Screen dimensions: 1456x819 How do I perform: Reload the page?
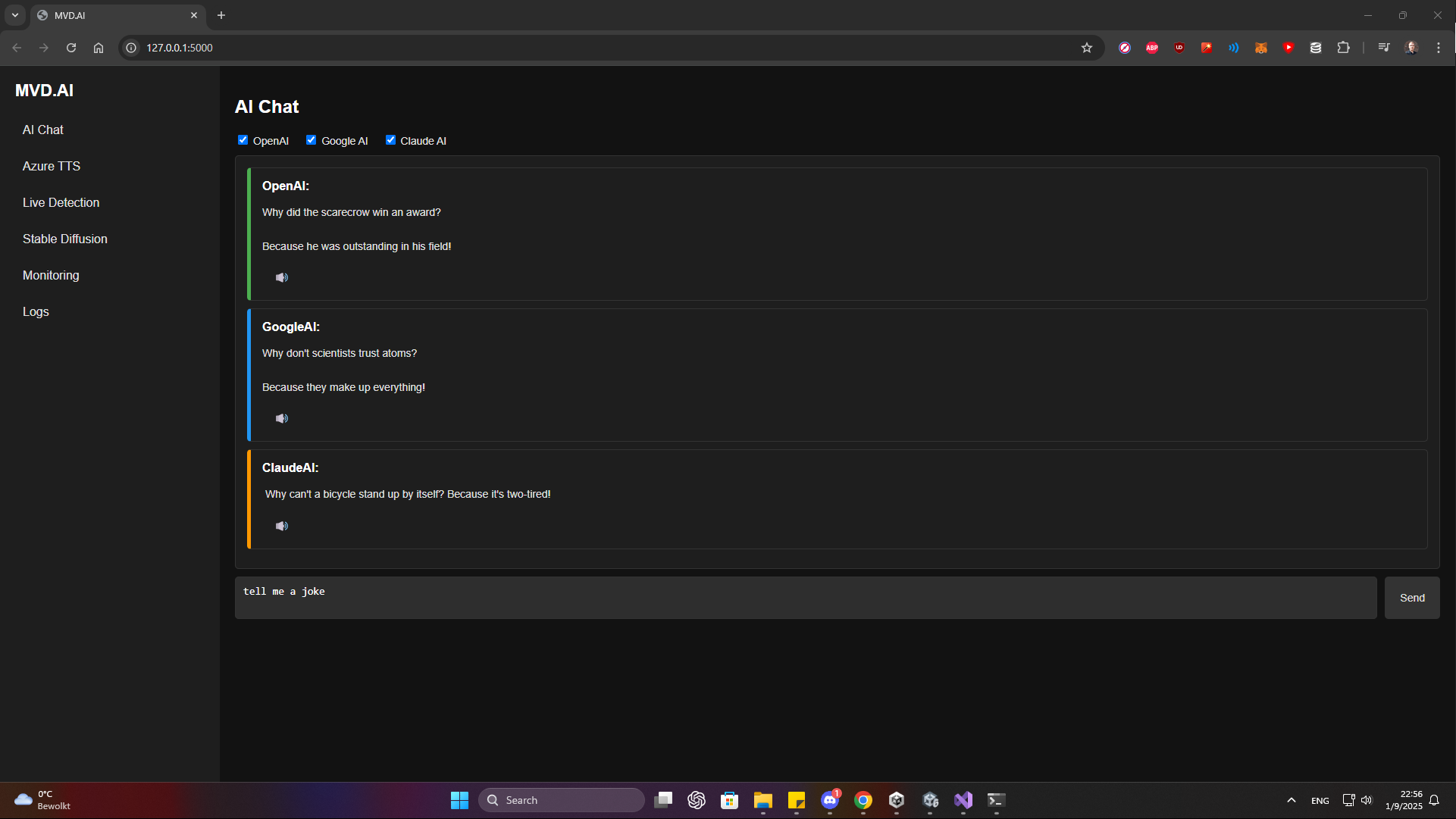[71, 48]
